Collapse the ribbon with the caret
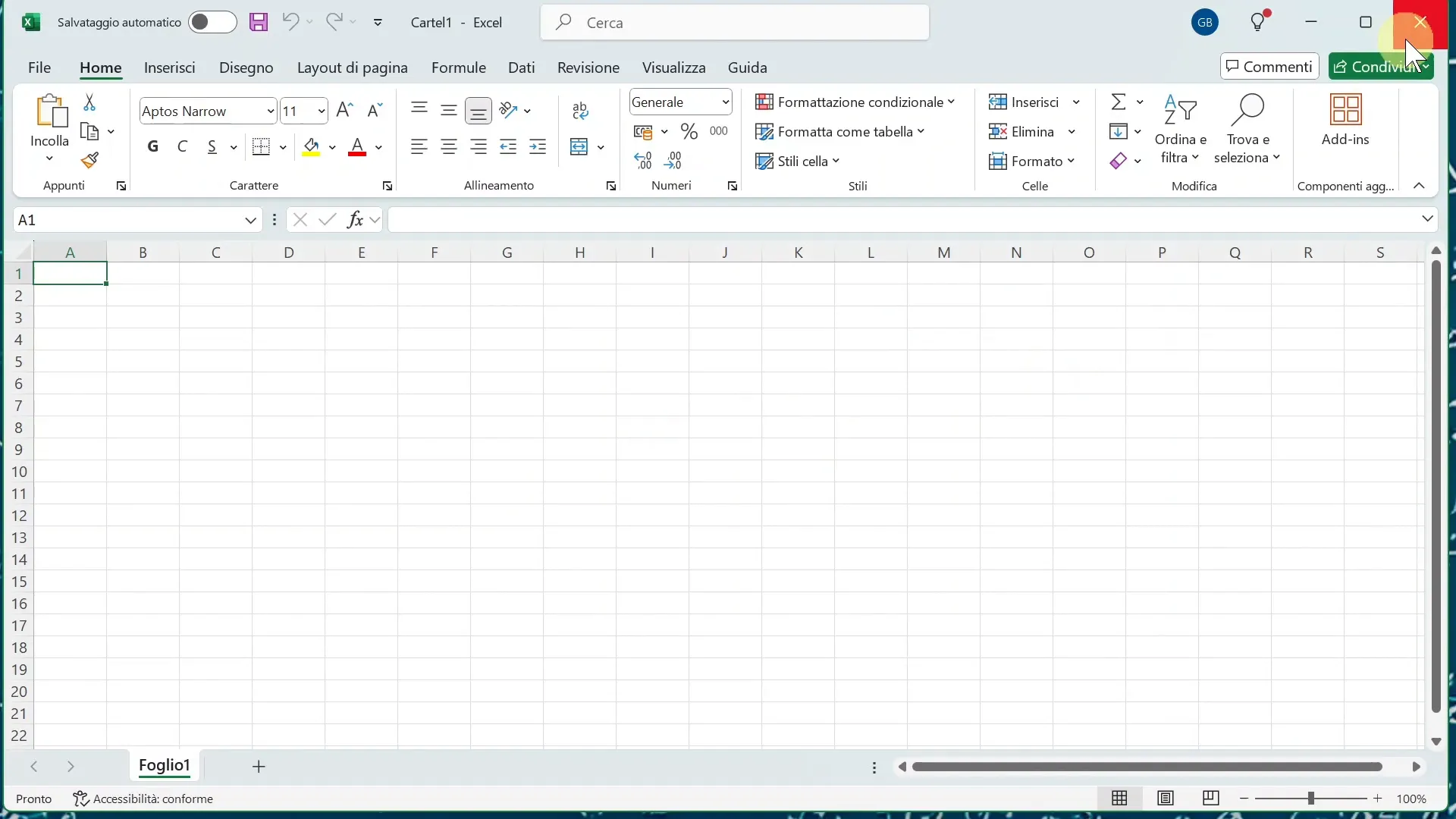The width and height of the screenshot is (1456, 819). (x=1420, y=187)
